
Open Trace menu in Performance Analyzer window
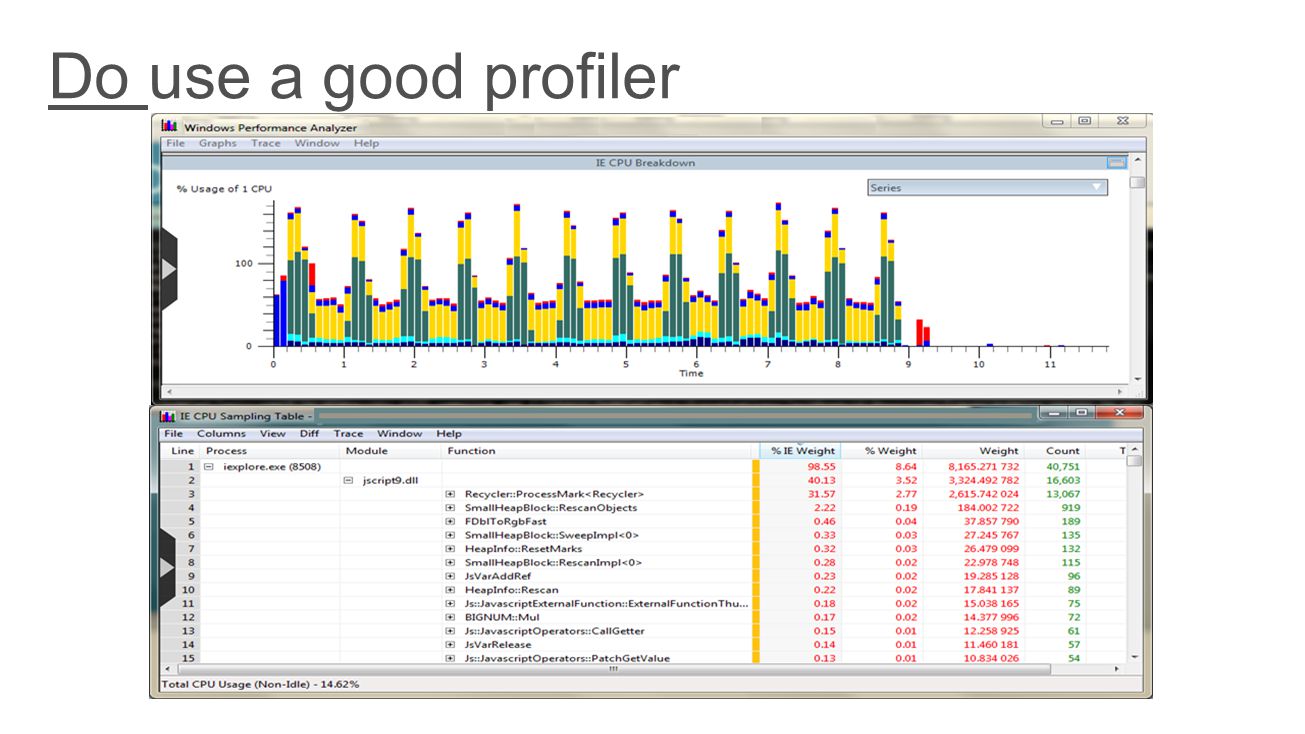[266, 143]
